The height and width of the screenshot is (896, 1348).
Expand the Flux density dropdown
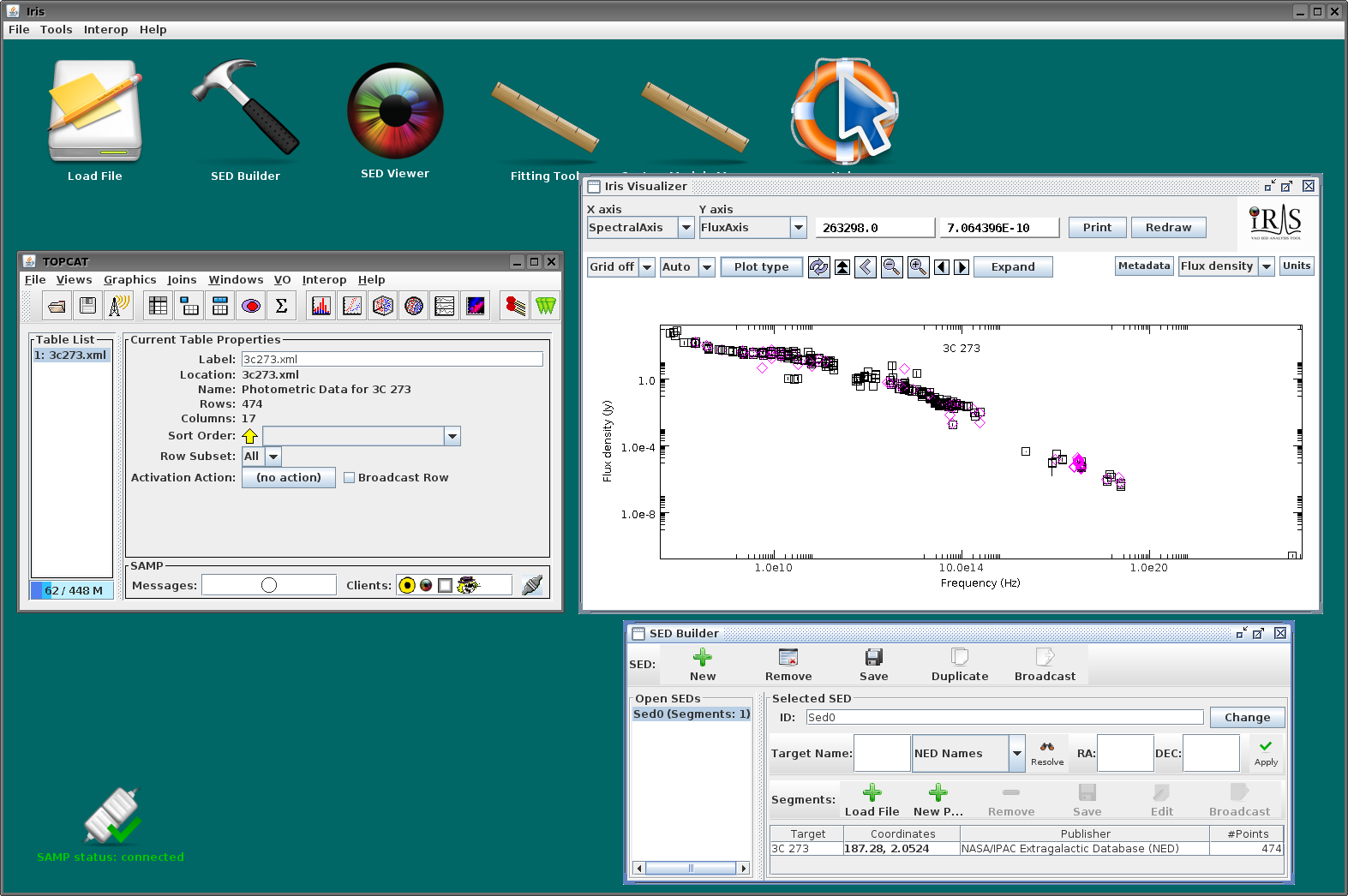pos(1226,266)
